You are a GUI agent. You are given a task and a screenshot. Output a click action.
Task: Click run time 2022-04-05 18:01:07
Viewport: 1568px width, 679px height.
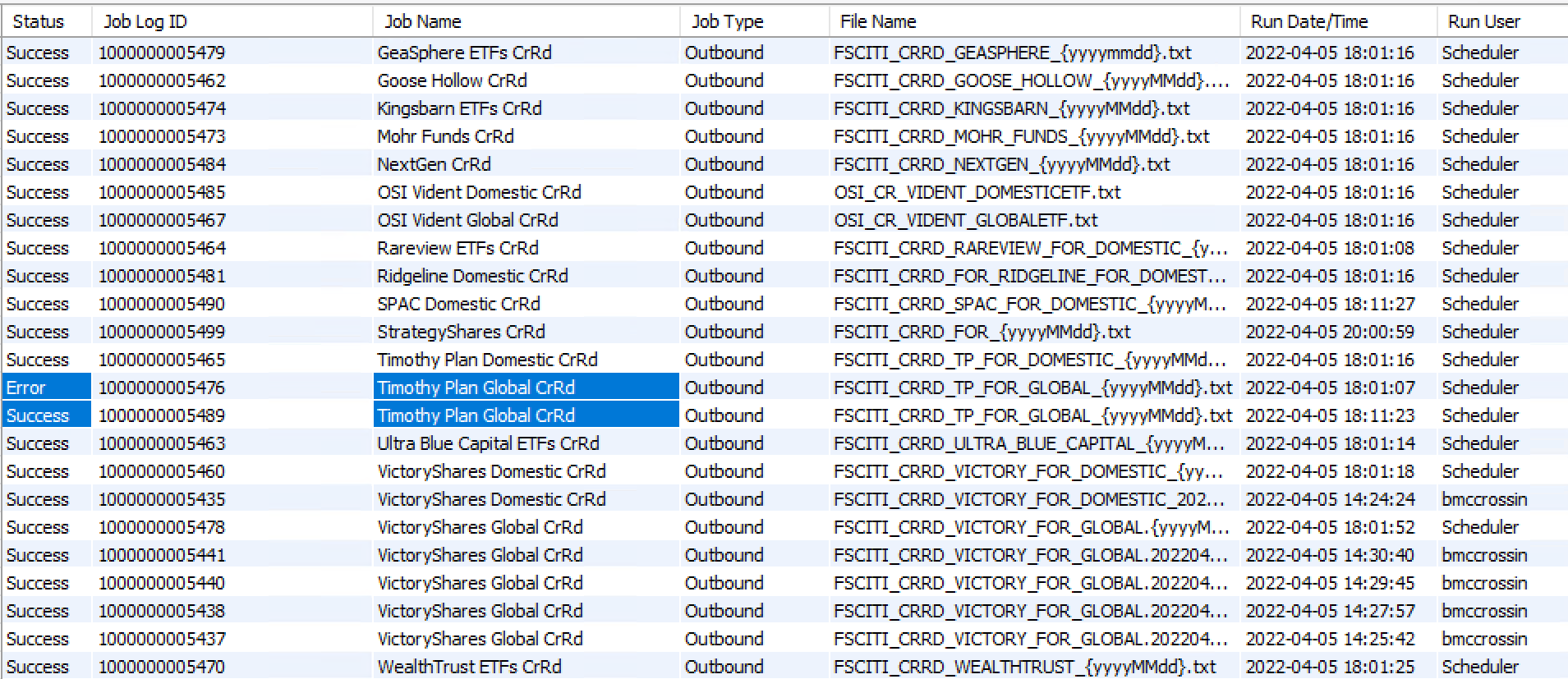point(1331,388)
